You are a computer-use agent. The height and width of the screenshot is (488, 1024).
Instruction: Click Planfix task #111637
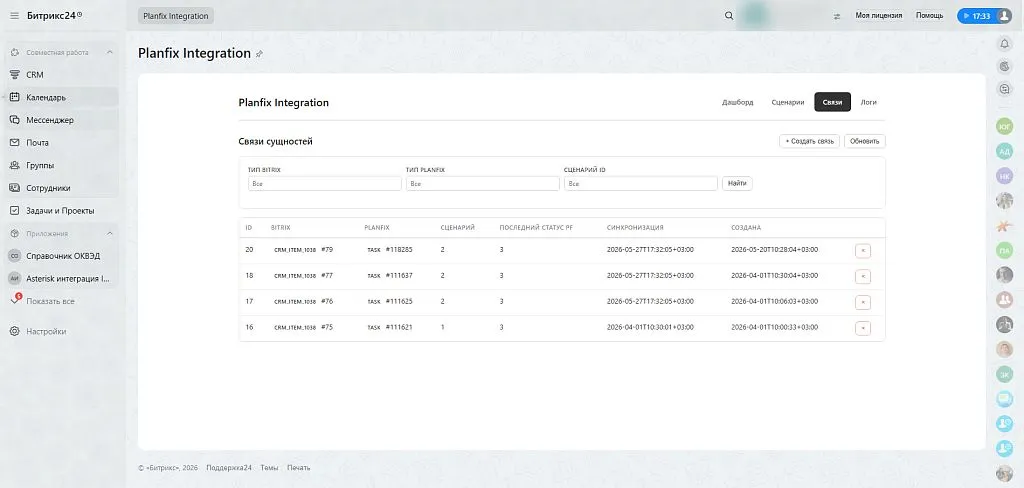(x=398, y=276)
